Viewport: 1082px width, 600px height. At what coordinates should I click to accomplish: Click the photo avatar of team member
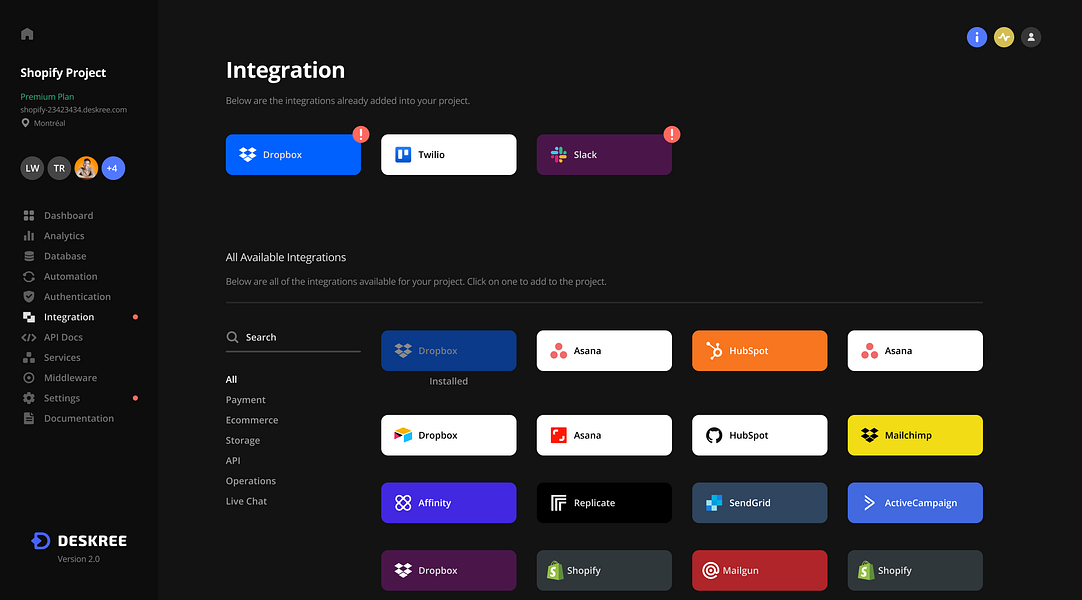(x=86, y=168)
